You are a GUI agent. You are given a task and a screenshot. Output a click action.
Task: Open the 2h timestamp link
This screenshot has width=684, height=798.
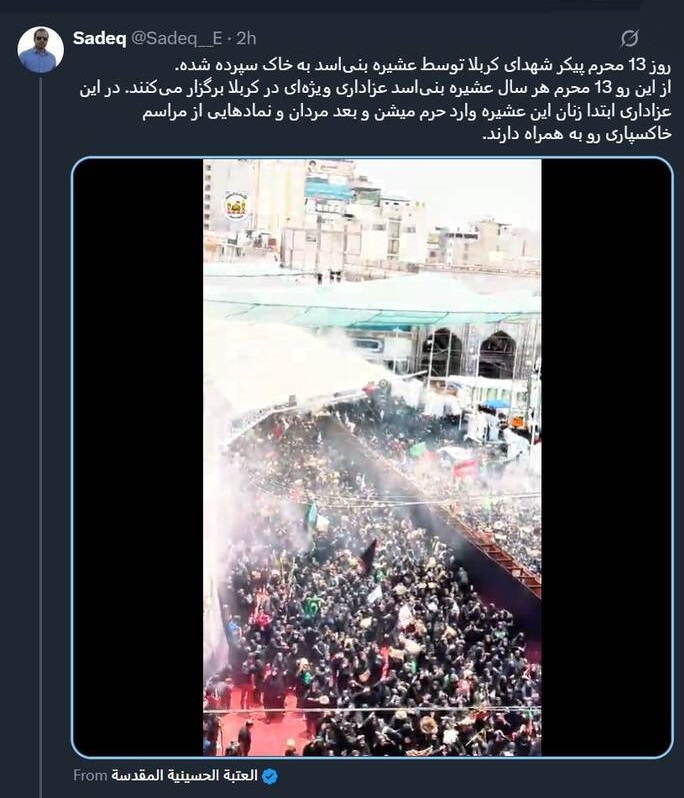click(x=246, y=38)
